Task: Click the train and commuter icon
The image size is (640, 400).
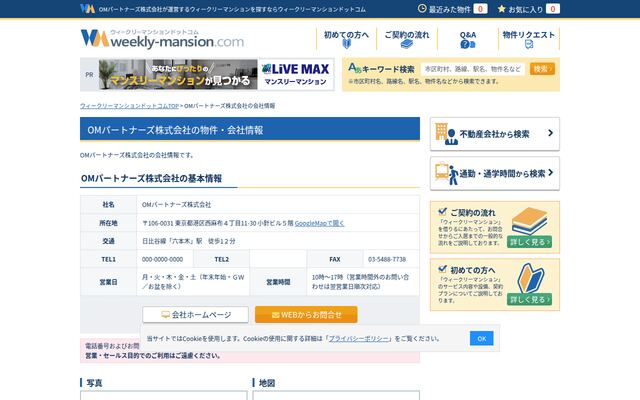Action: [x=446, y=174]
